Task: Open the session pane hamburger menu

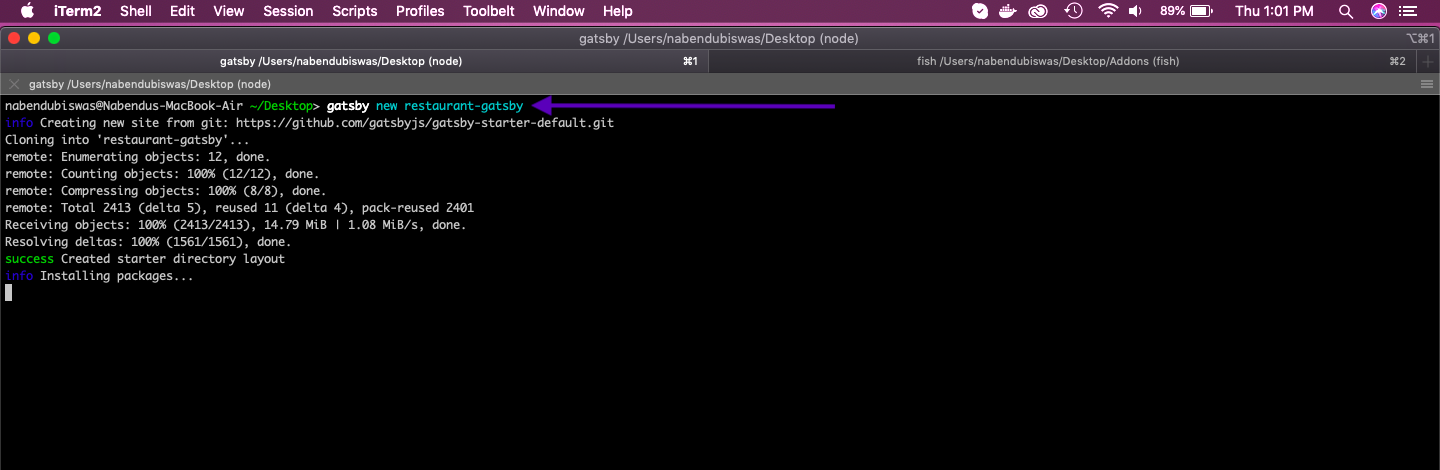Action: (1427, 84)
